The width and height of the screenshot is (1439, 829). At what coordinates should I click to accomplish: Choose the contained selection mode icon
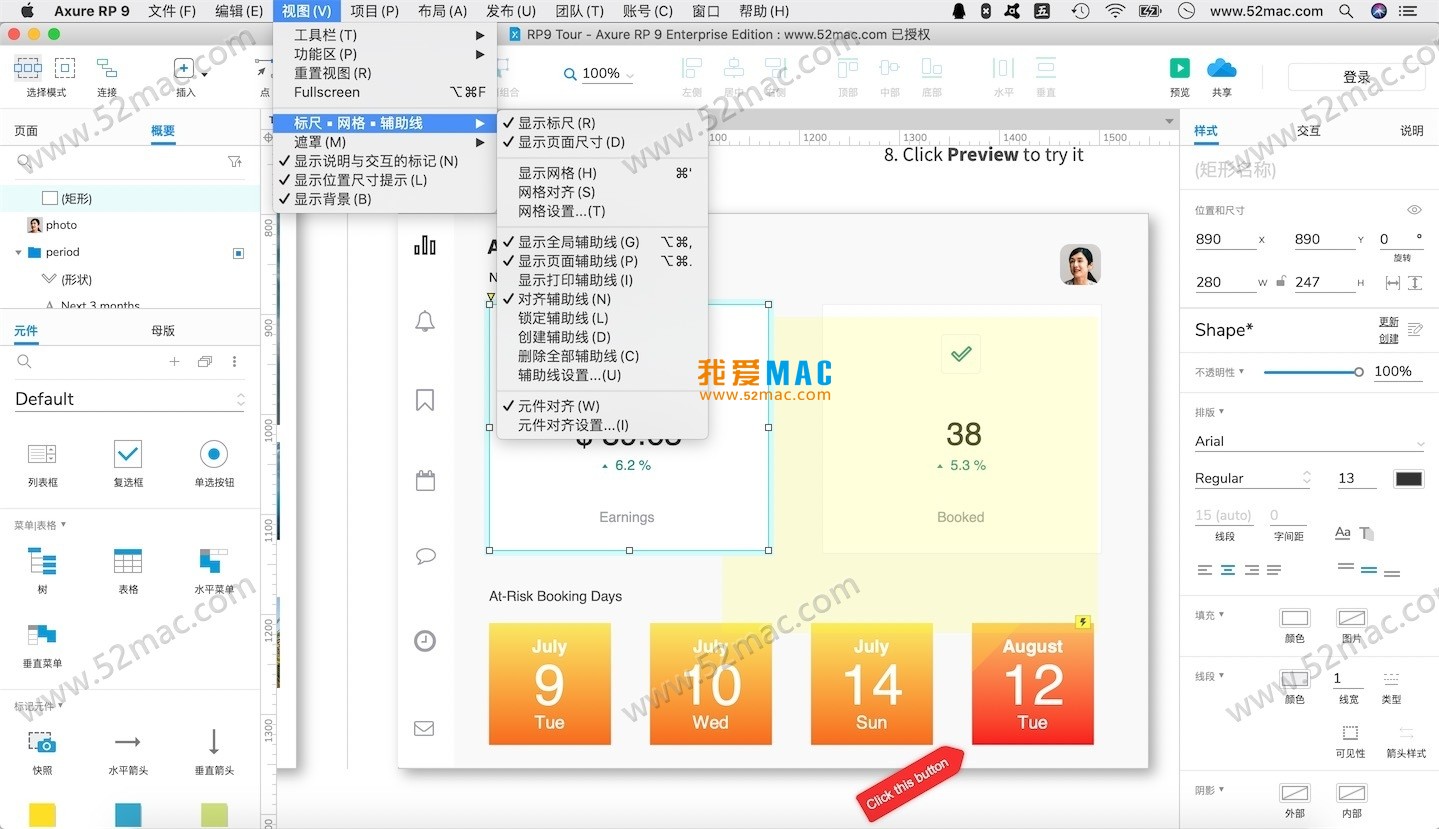click(65, 68)
